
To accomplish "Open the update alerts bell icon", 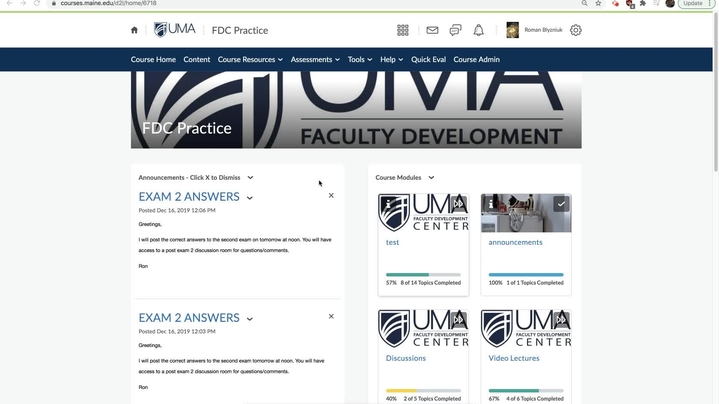I will point(478,30).
